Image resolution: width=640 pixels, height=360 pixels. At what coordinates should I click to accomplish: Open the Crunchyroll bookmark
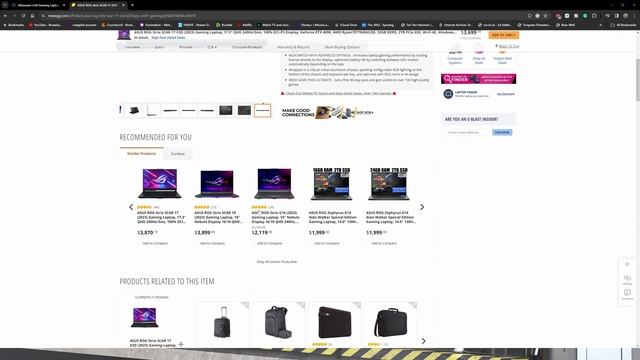pos(118,25)
